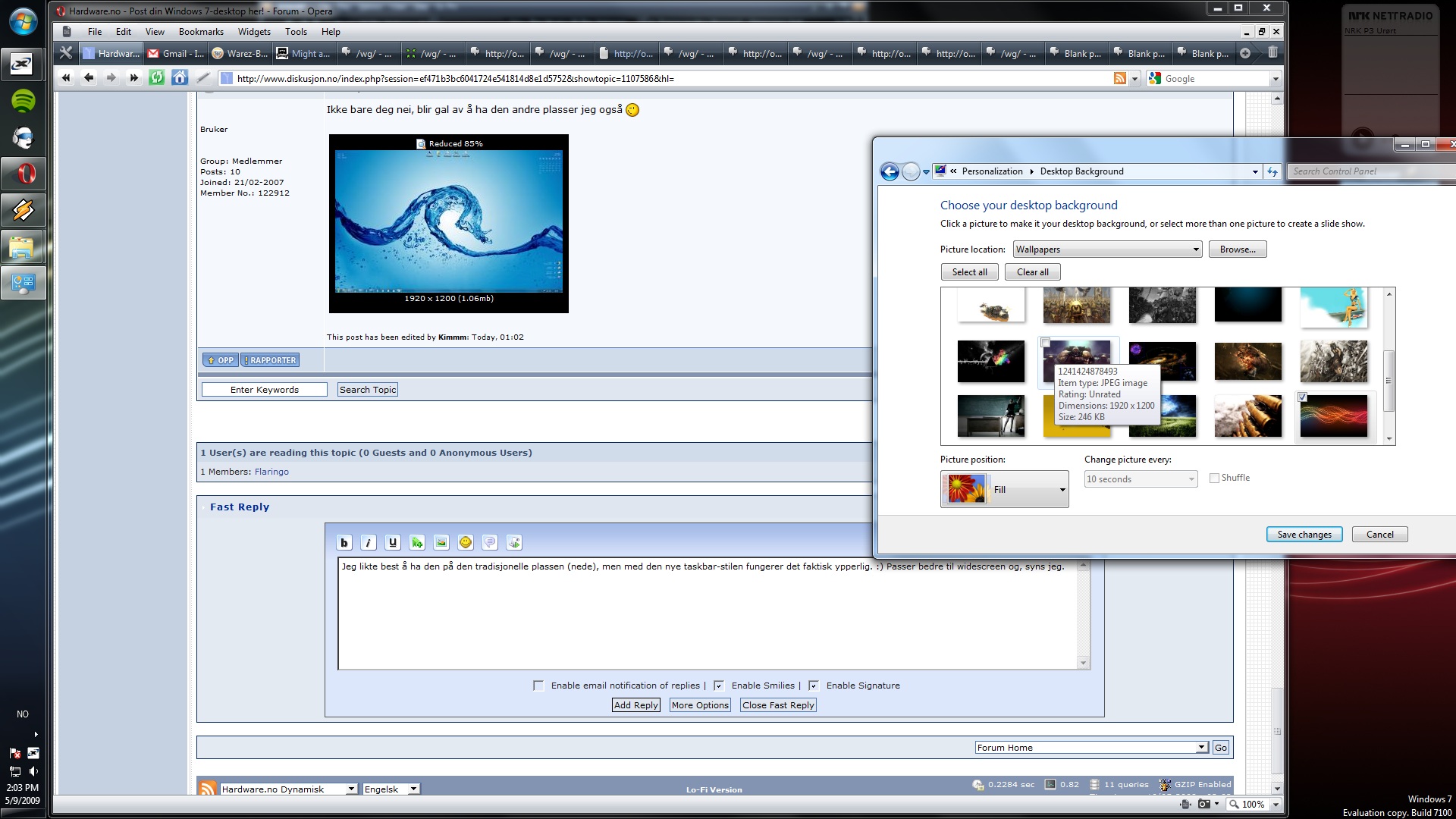Open closed tabs trash icon
The width and height of the screenshot is (1456, 819).
pos(1272,53)
